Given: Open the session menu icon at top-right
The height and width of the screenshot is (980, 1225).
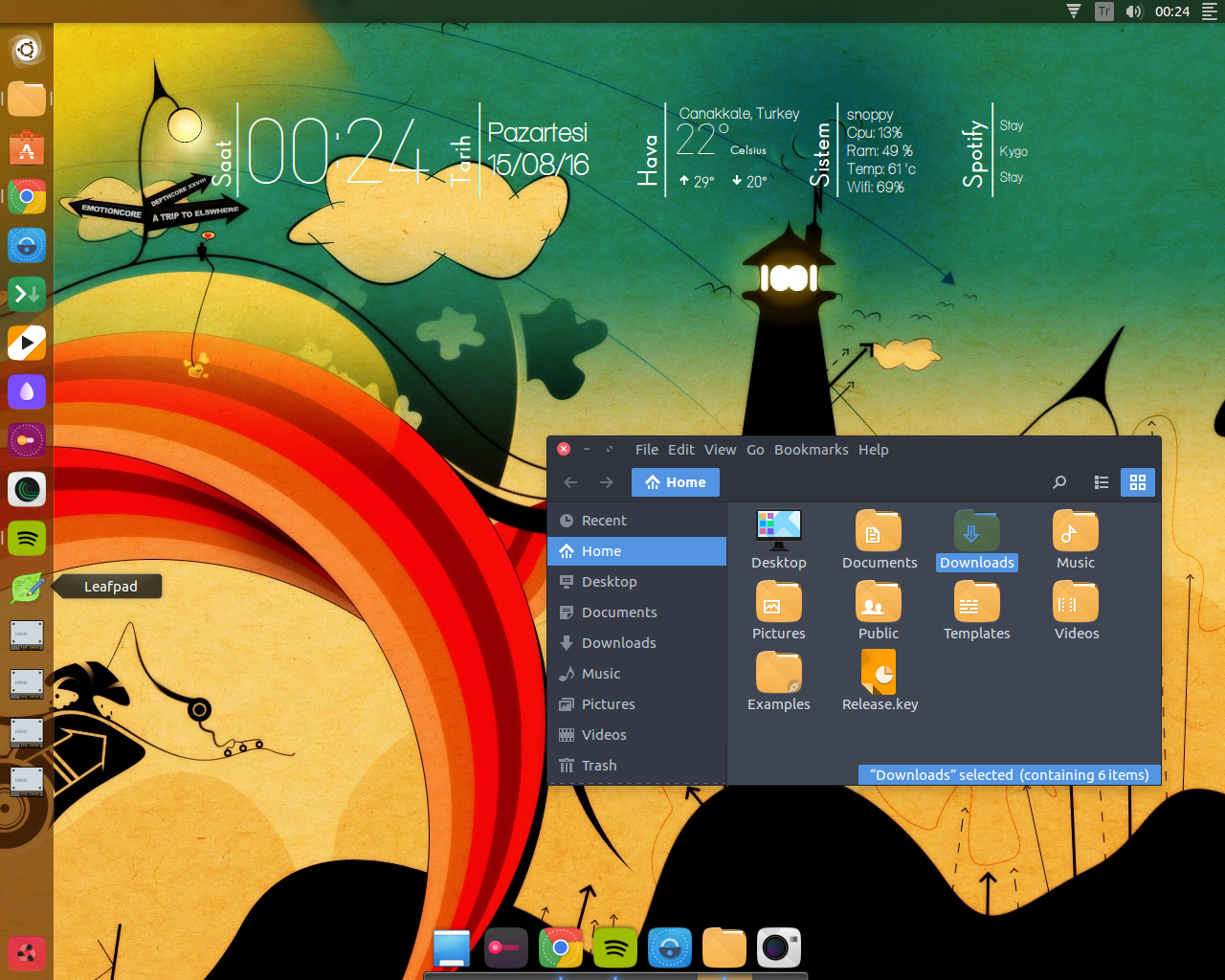Looking at the screenshot, I should (1210, 11).
